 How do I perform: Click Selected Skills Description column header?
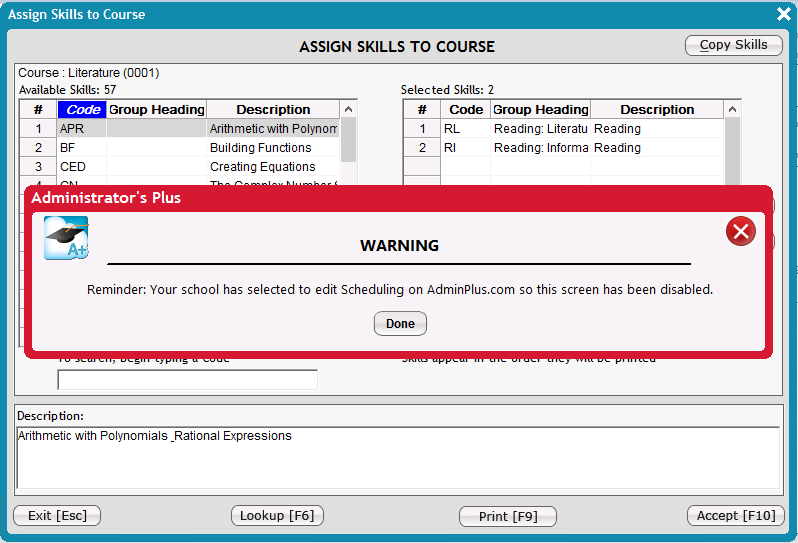(x=657, y=109)
